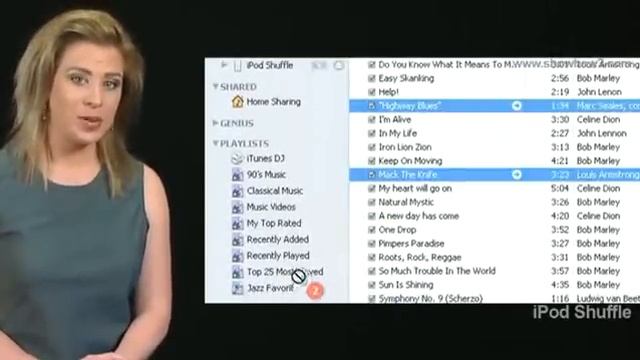Toggle the Mack The Knife checkbox
The width and height of the screenshot is (640, 360).
371,175
